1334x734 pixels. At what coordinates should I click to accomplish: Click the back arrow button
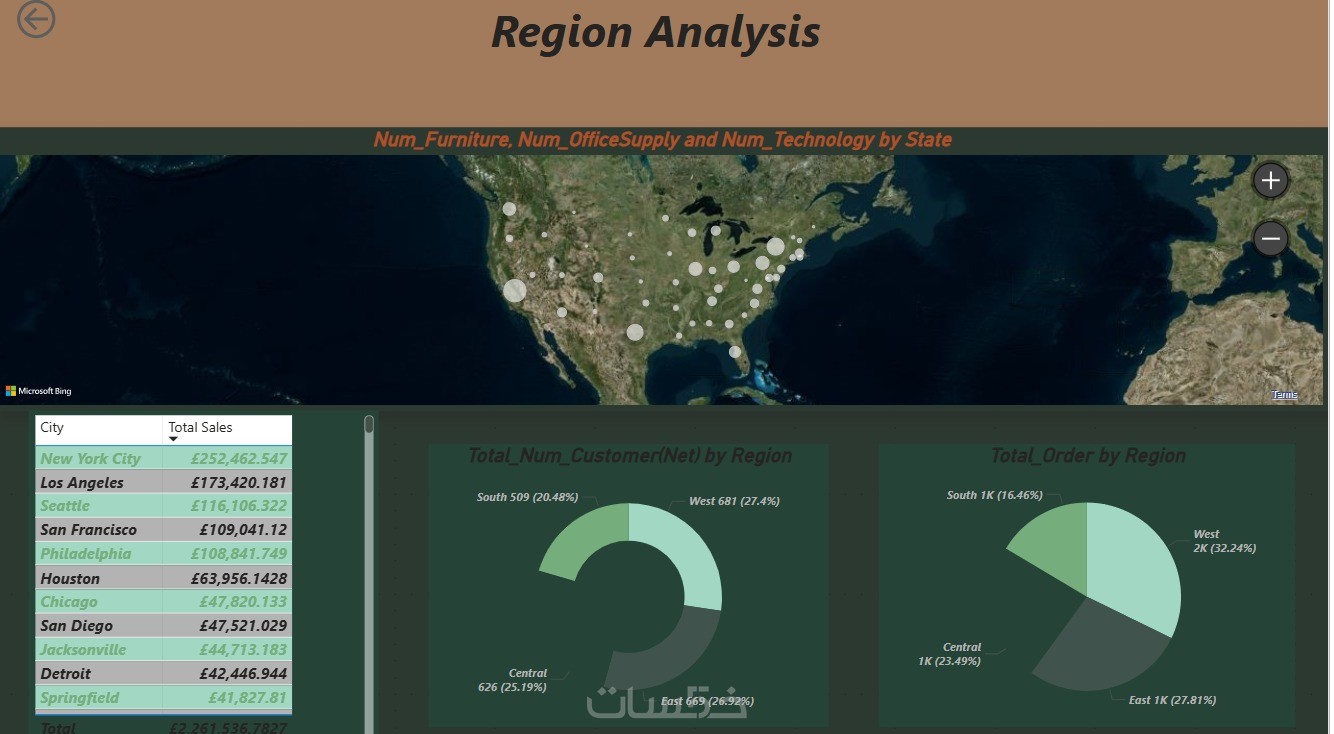pos(36,19)
